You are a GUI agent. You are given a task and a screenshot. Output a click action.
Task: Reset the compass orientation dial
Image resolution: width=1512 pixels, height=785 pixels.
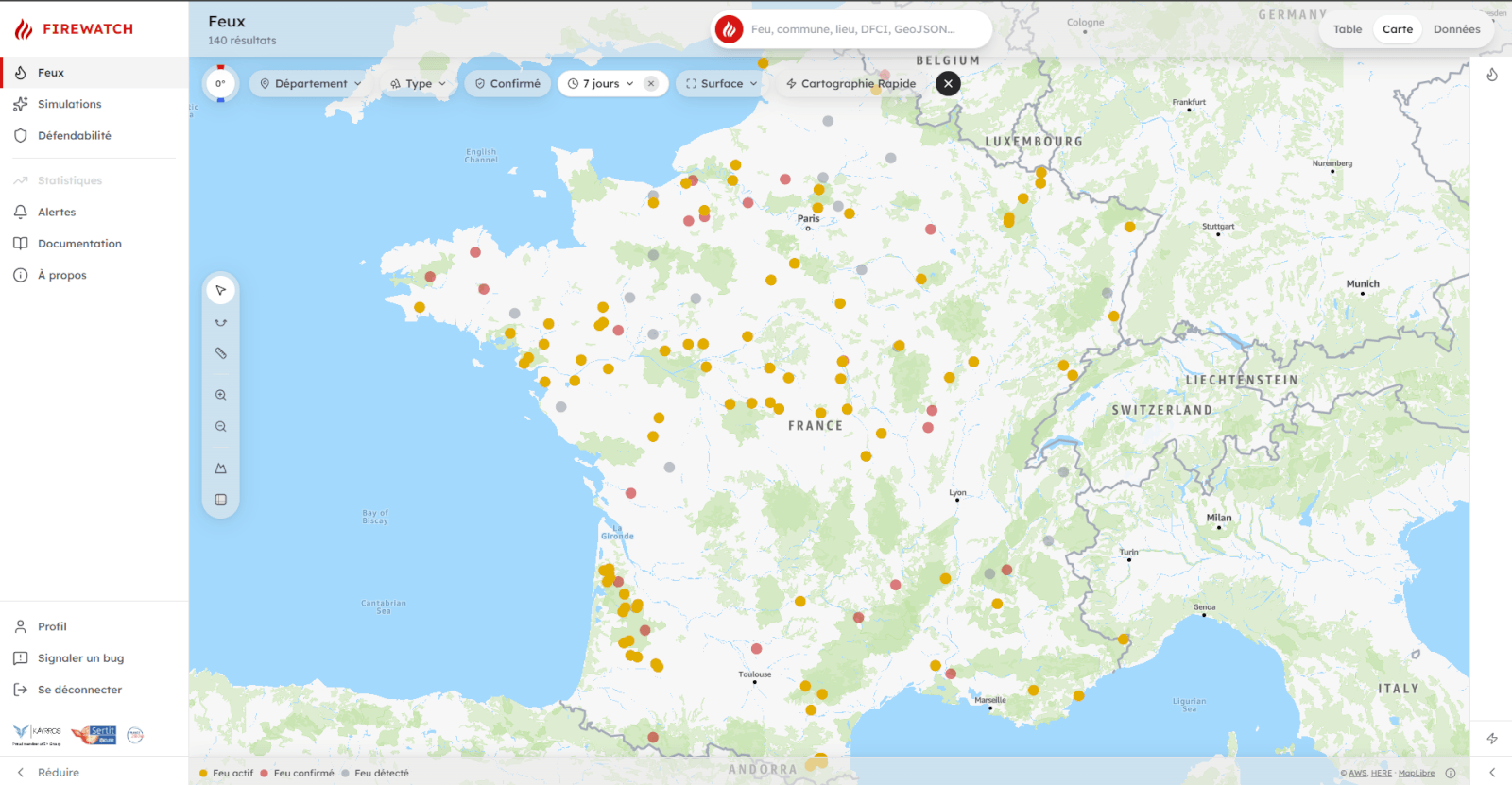click(220, 83)
